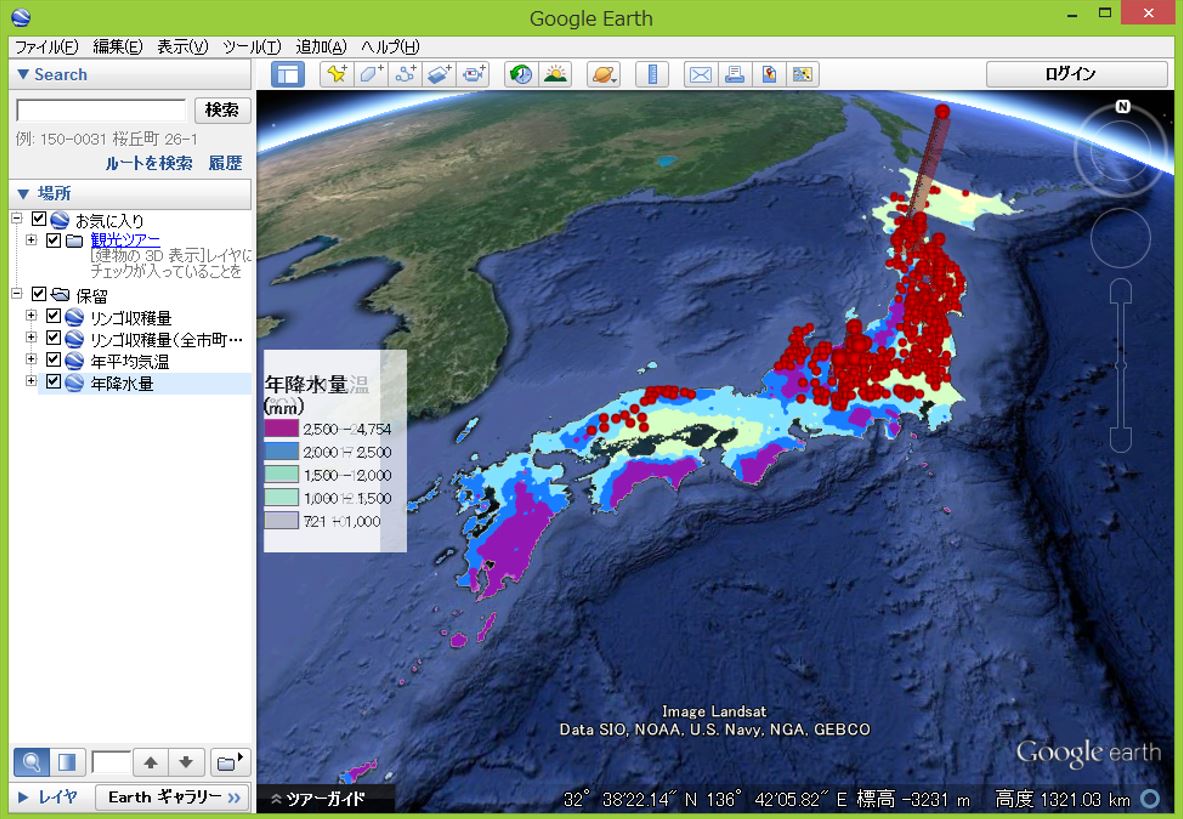The width and height of the screenshot is (1183, 819).
Task: Add an image overlay from the toolbar
Action: pyautogui.click(x=440, y=74)
